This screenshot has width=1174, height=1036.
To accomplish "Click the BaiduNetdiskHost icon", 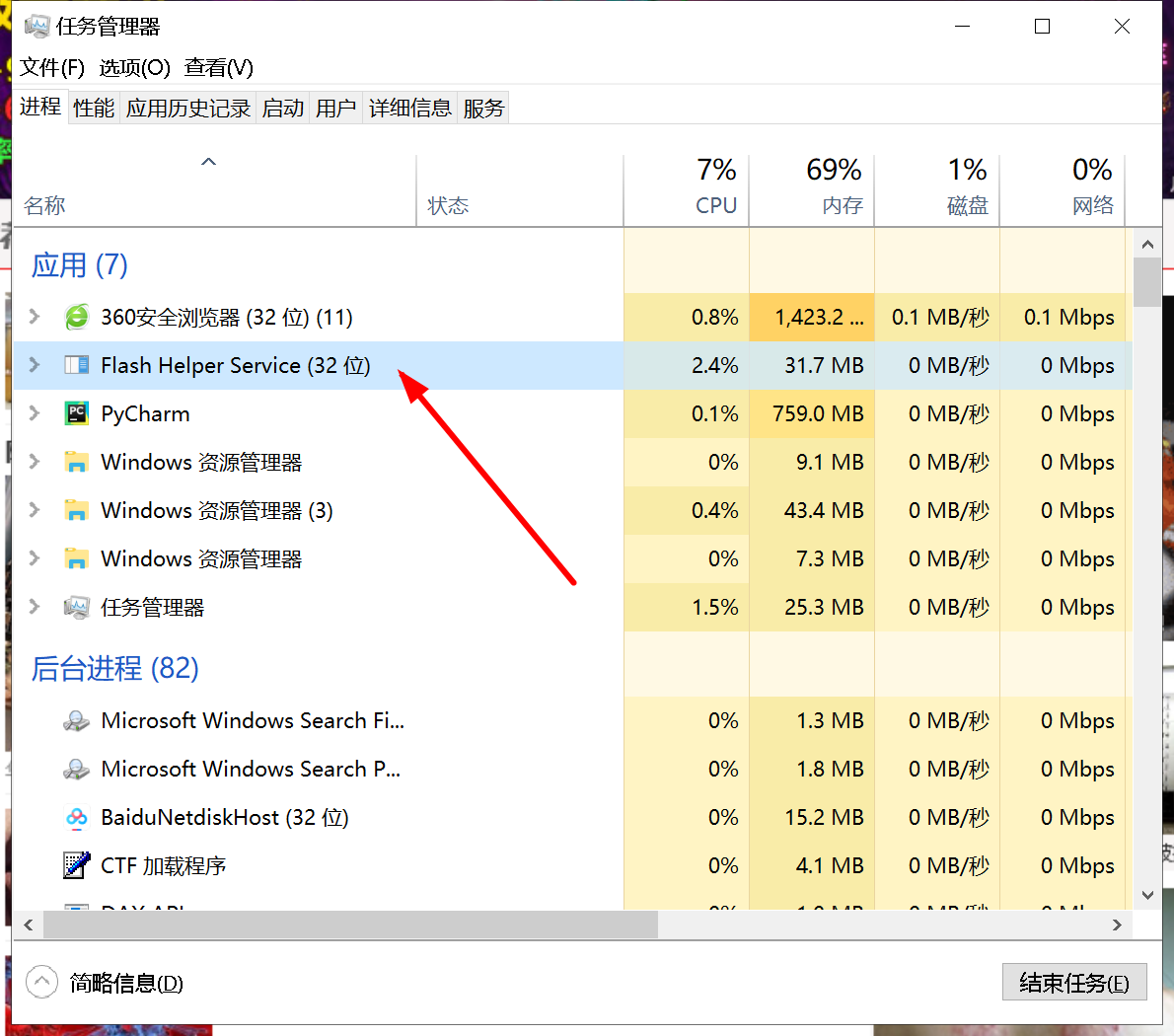I will tap(76, 817).
